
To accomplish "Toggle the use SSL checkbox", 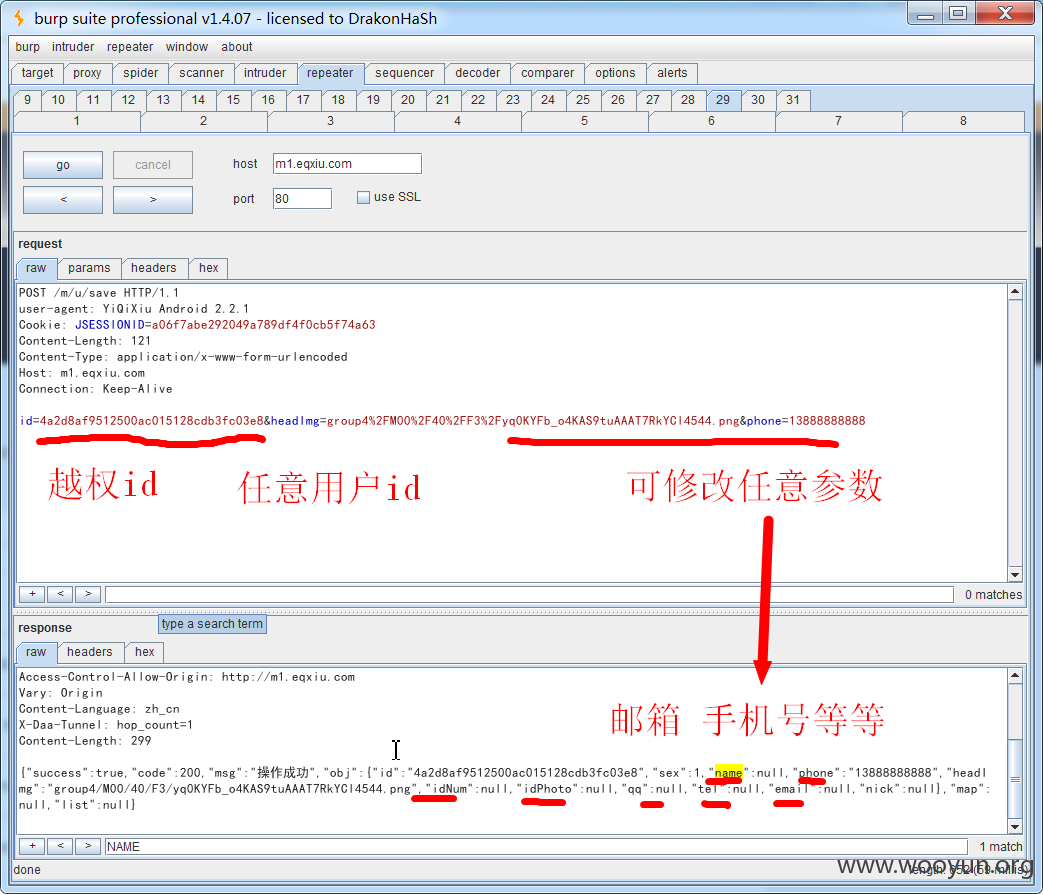I will click(x=363, y=198).
